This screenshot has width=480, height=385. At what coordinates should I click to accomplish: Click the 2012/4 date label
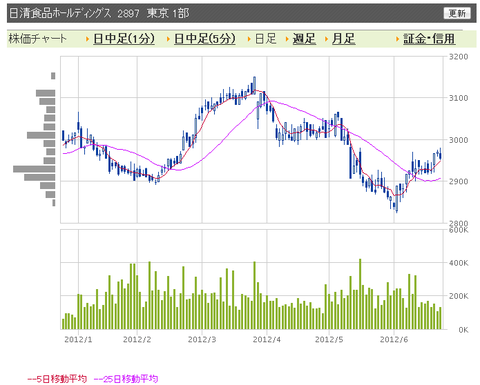click(267, 340)
